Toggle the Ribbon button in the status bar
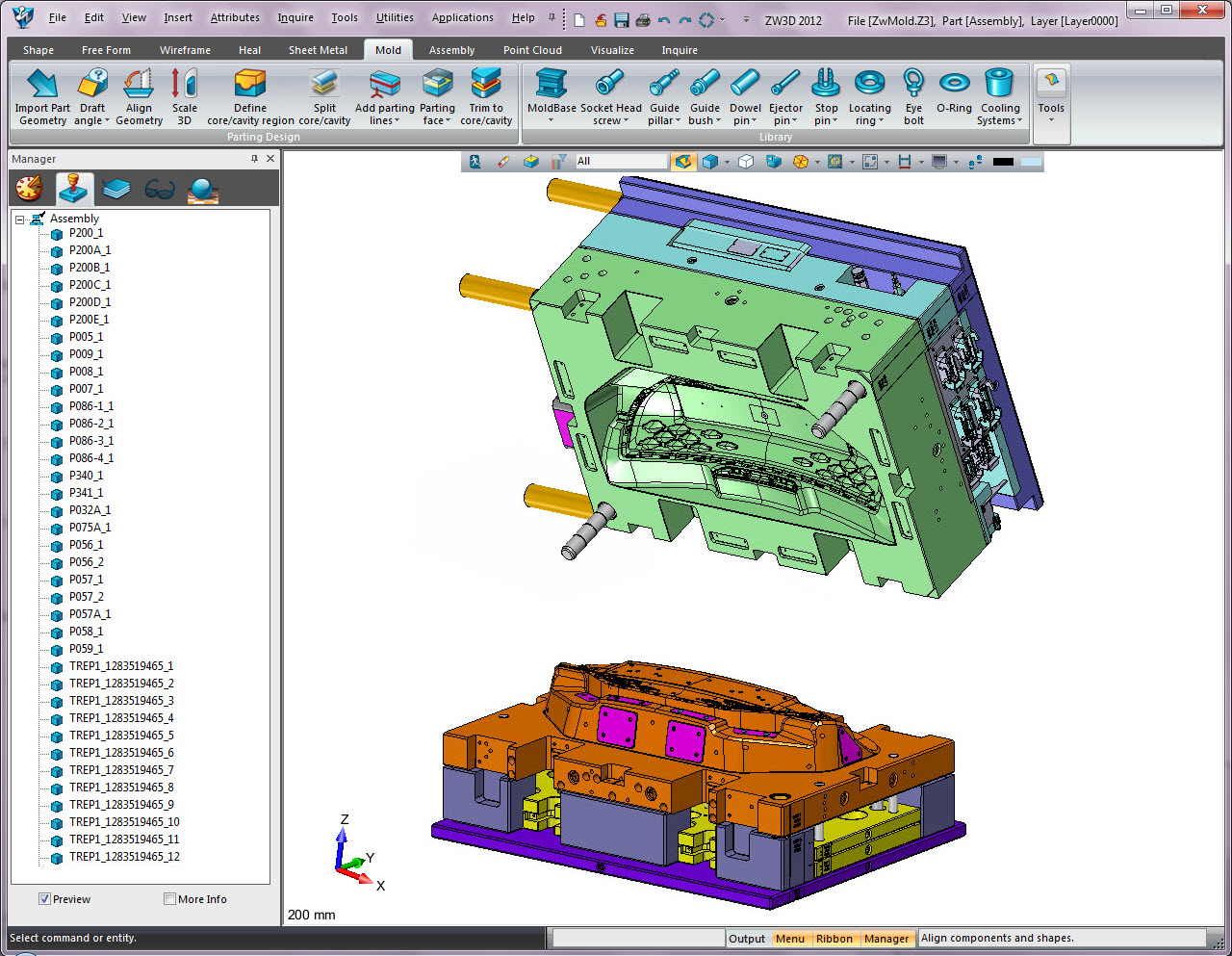Viewport: 1232px width, 956px height. [x=834, y=939]
